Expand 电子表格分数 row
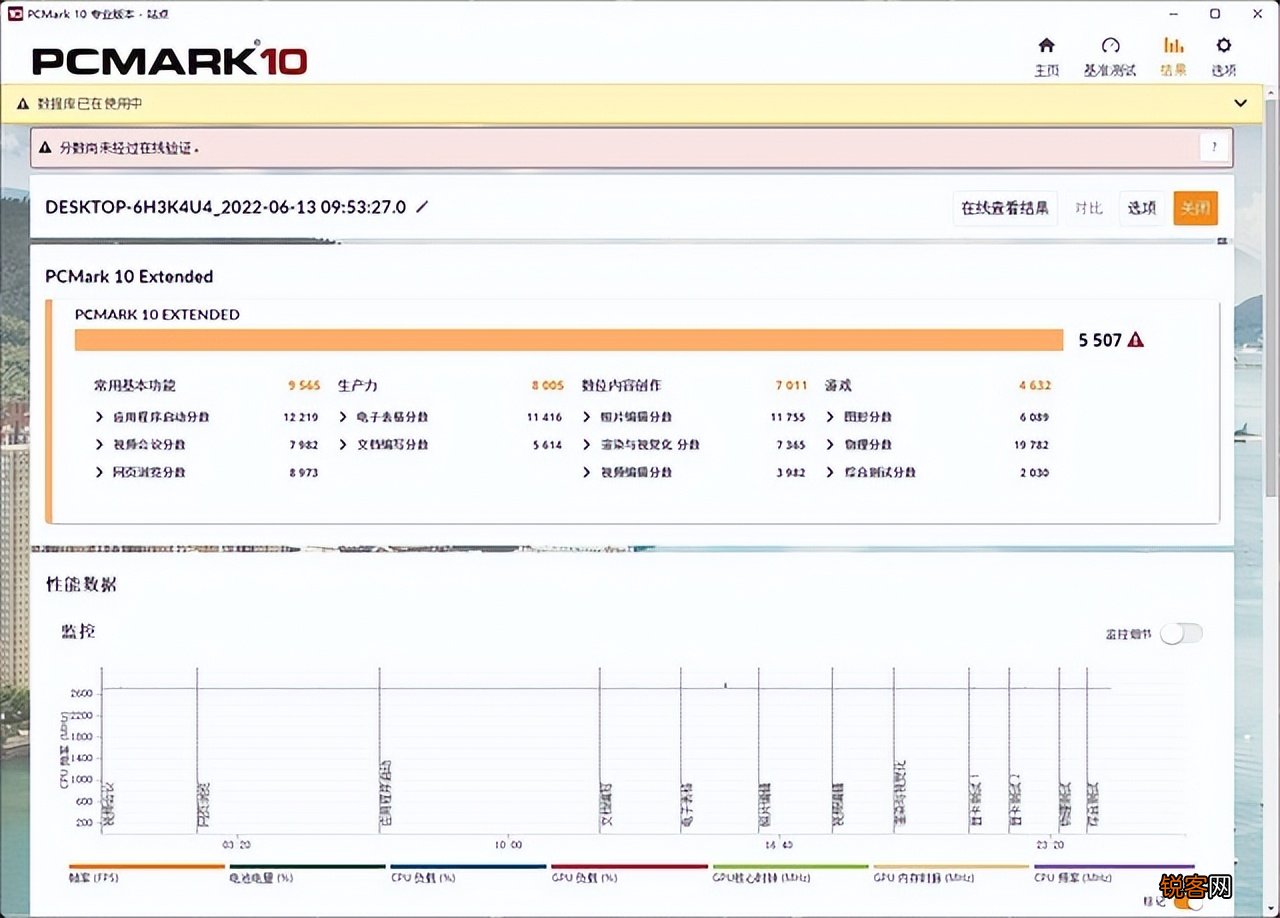Viewport: 1280px width, 918px height. point(450,417)
